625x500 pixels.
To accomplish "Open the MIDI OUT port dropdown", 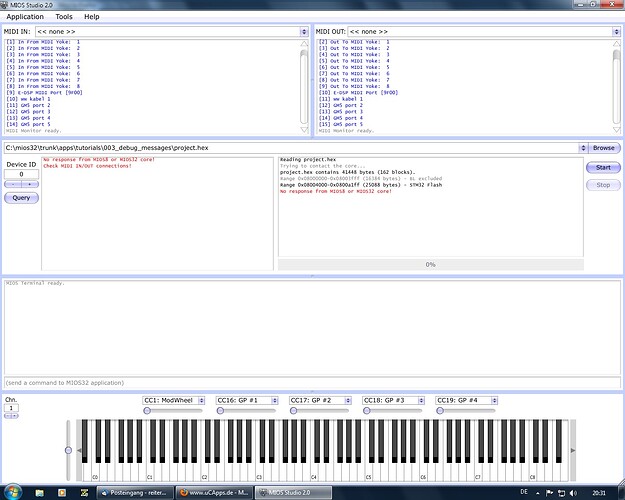I will (484, 31).
